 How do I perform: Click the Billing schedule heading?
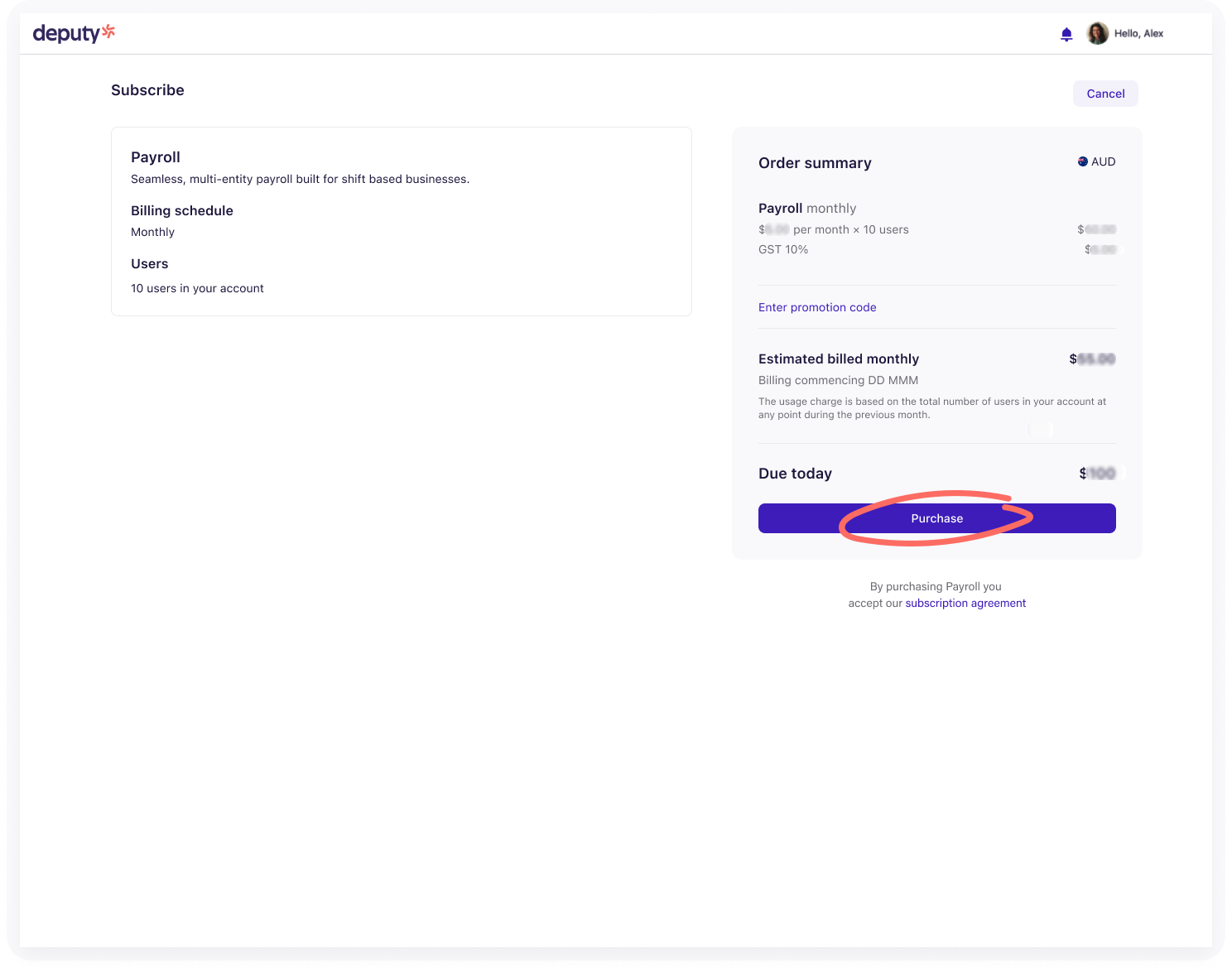click(182, 210)
